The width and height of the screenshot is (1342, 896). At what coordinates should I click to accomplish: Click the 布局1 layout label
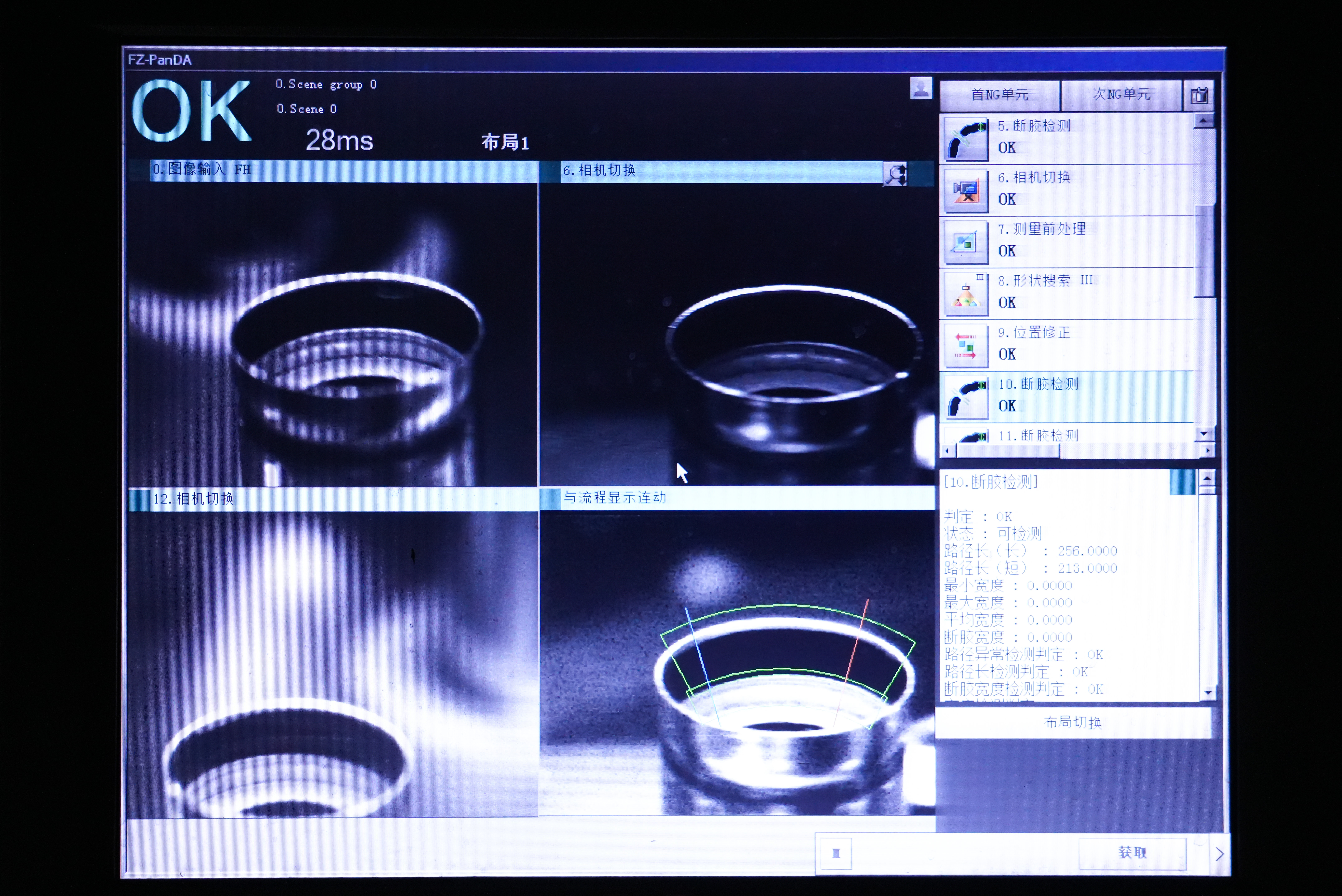(x=505, y=142)
